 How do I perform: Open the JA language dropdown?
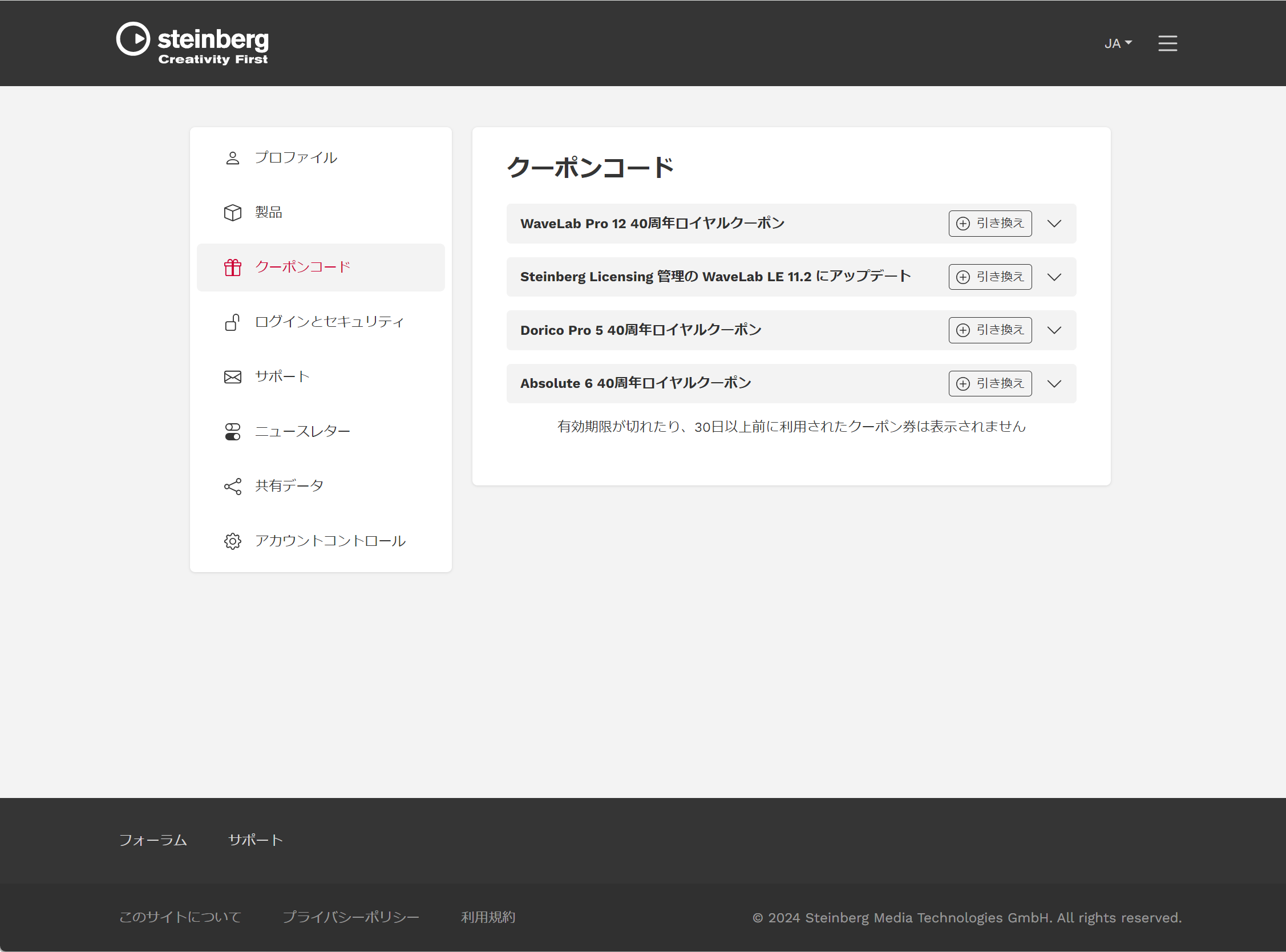coord(1118,43)
